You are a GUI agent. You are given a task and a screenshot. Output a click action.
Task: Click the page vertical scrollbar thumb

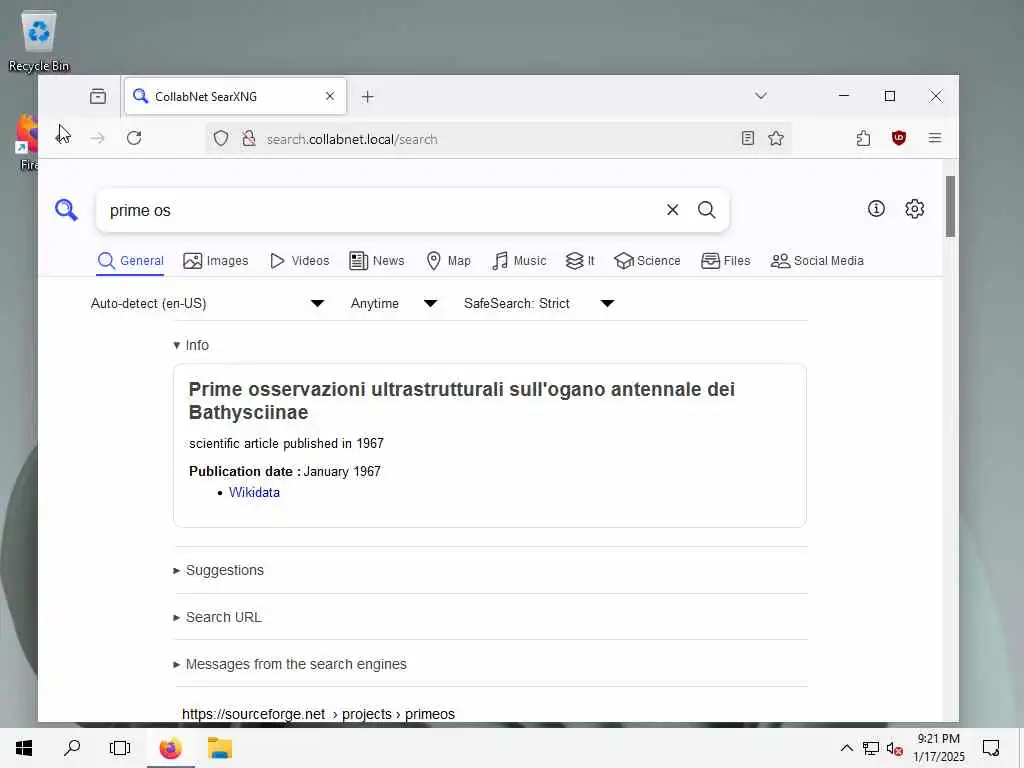pos(950,206)
